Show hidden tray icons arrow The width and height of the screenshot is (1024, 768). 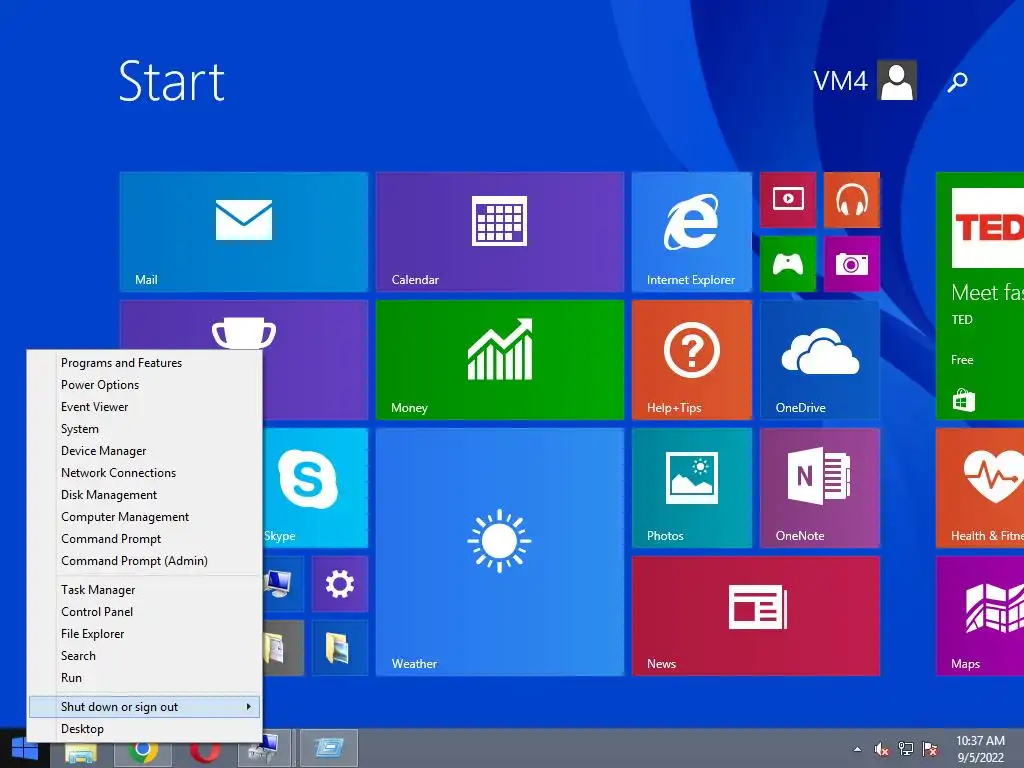pos(857,750)
